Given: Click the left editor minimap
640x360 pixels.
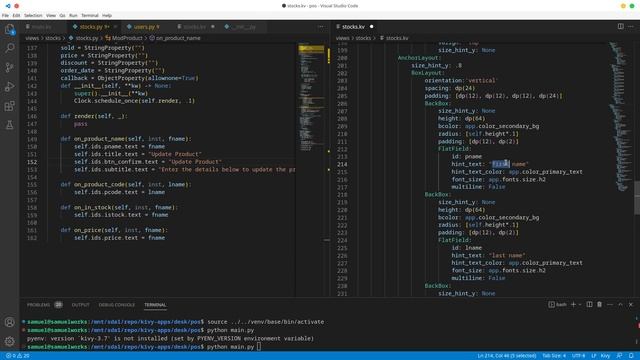Looking at the screenshot, I should (x=311, y=98).
